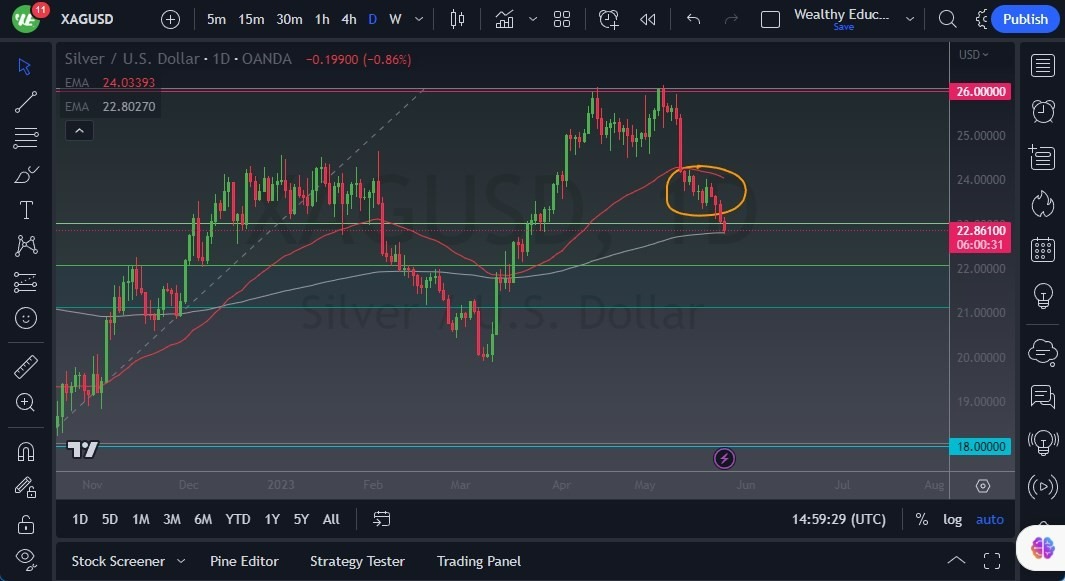
Task: Toggle percent scale mode
Action: coord(921,519)
